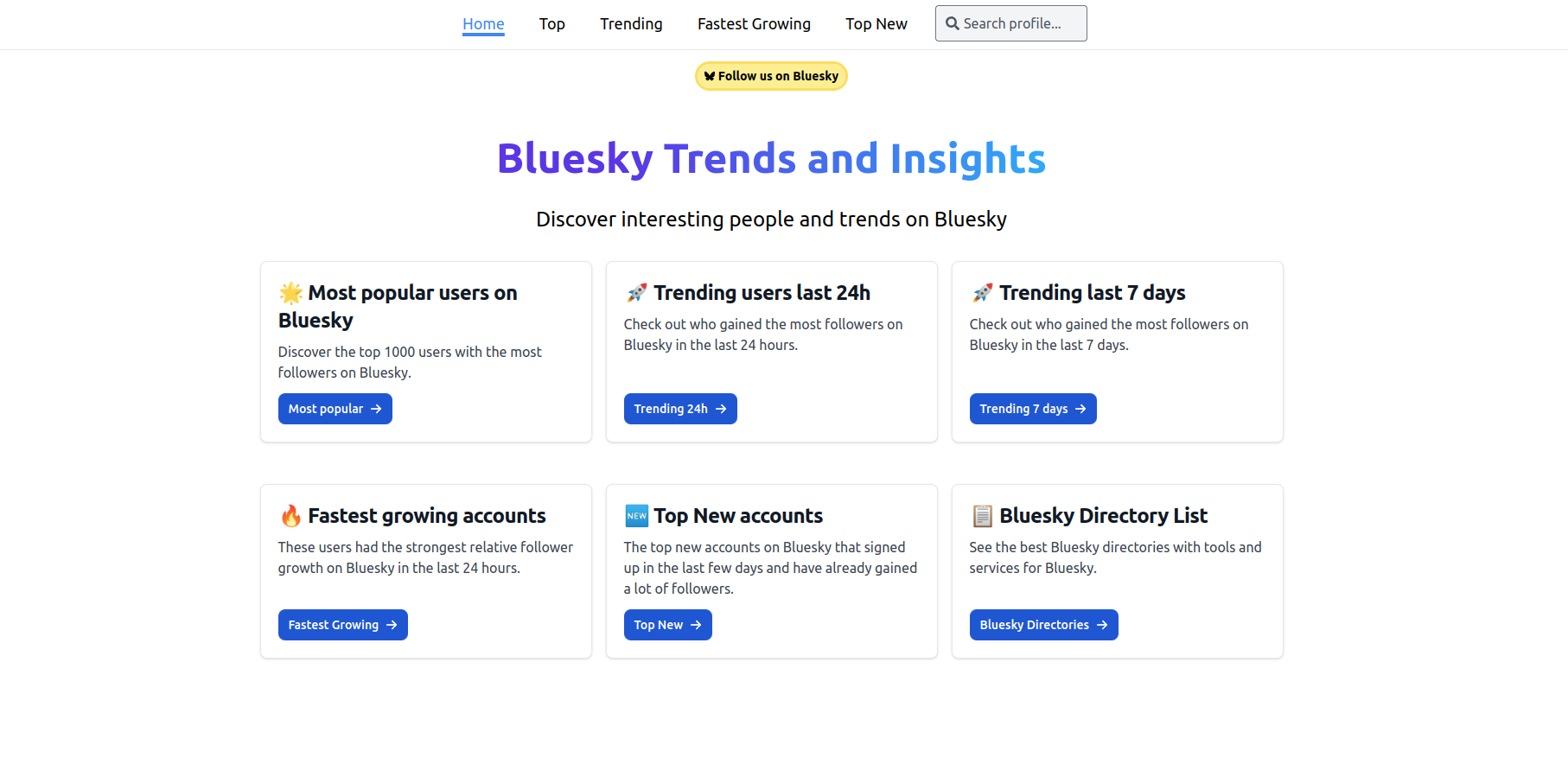Click the Trending 24h button

click(680, 409)
